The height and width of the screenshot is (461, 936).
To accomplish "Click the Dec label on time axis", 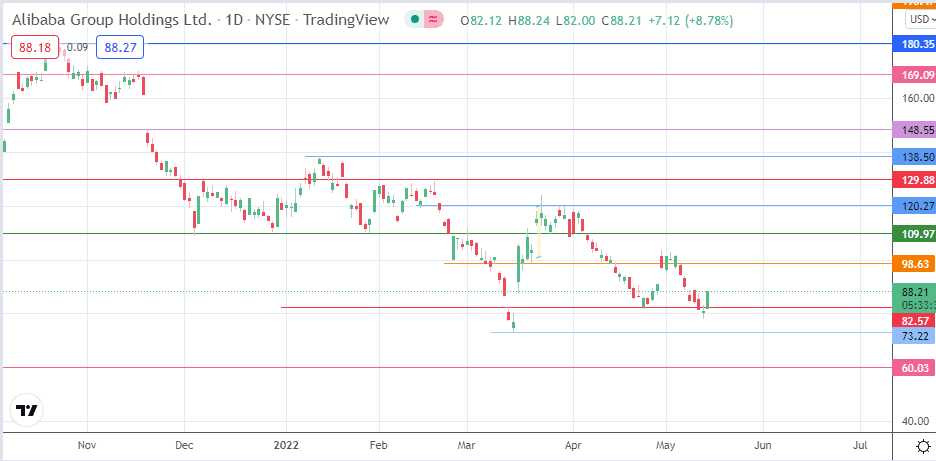I will click(x=184, y=445).
